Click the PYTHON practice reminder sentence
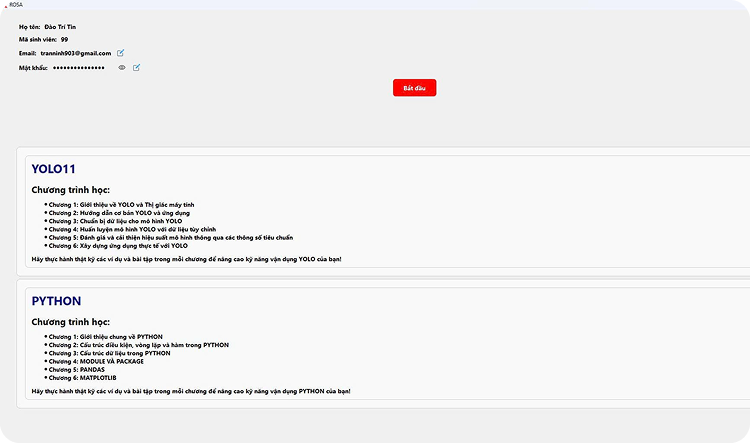 [x=191, y=391]
